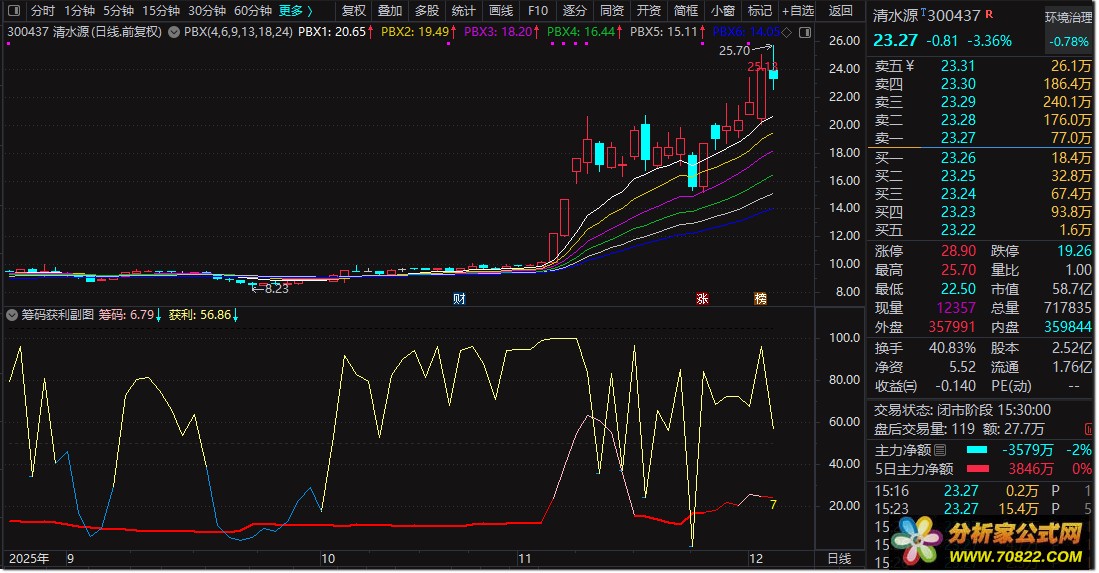Click 标记 mark stock button

[760, 11]
